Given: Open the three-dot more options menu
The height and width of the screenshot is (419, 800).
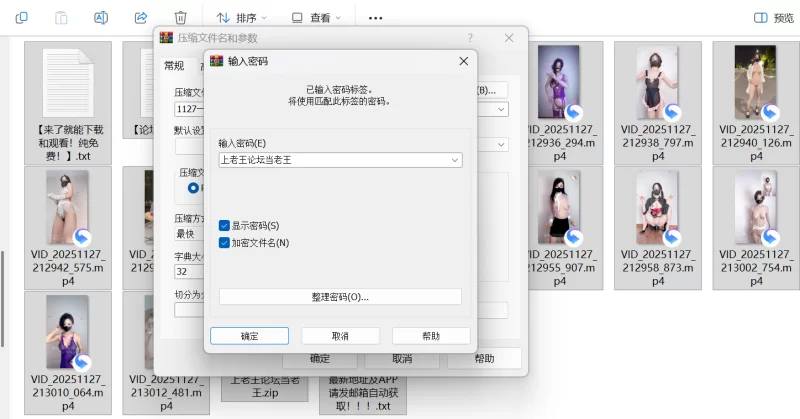Looking at the screenshot, I should 376,18.
